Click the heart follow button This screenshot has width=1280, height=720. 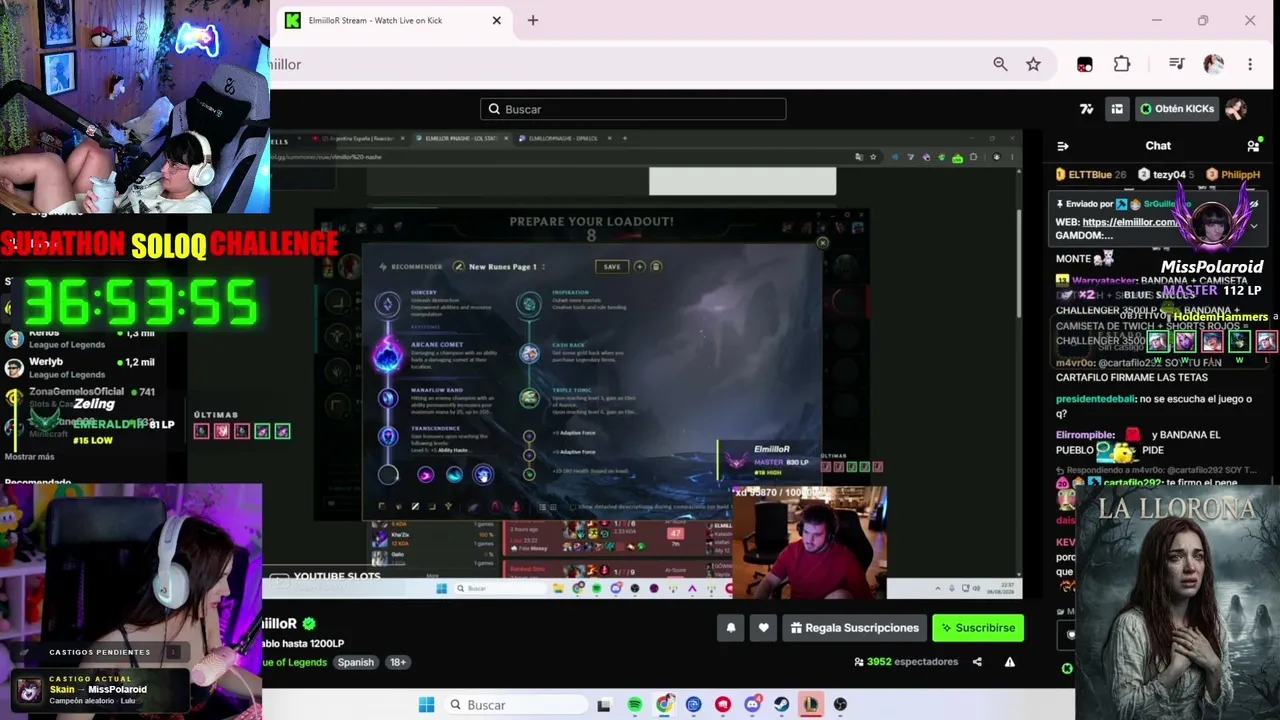tap(764, 628)
